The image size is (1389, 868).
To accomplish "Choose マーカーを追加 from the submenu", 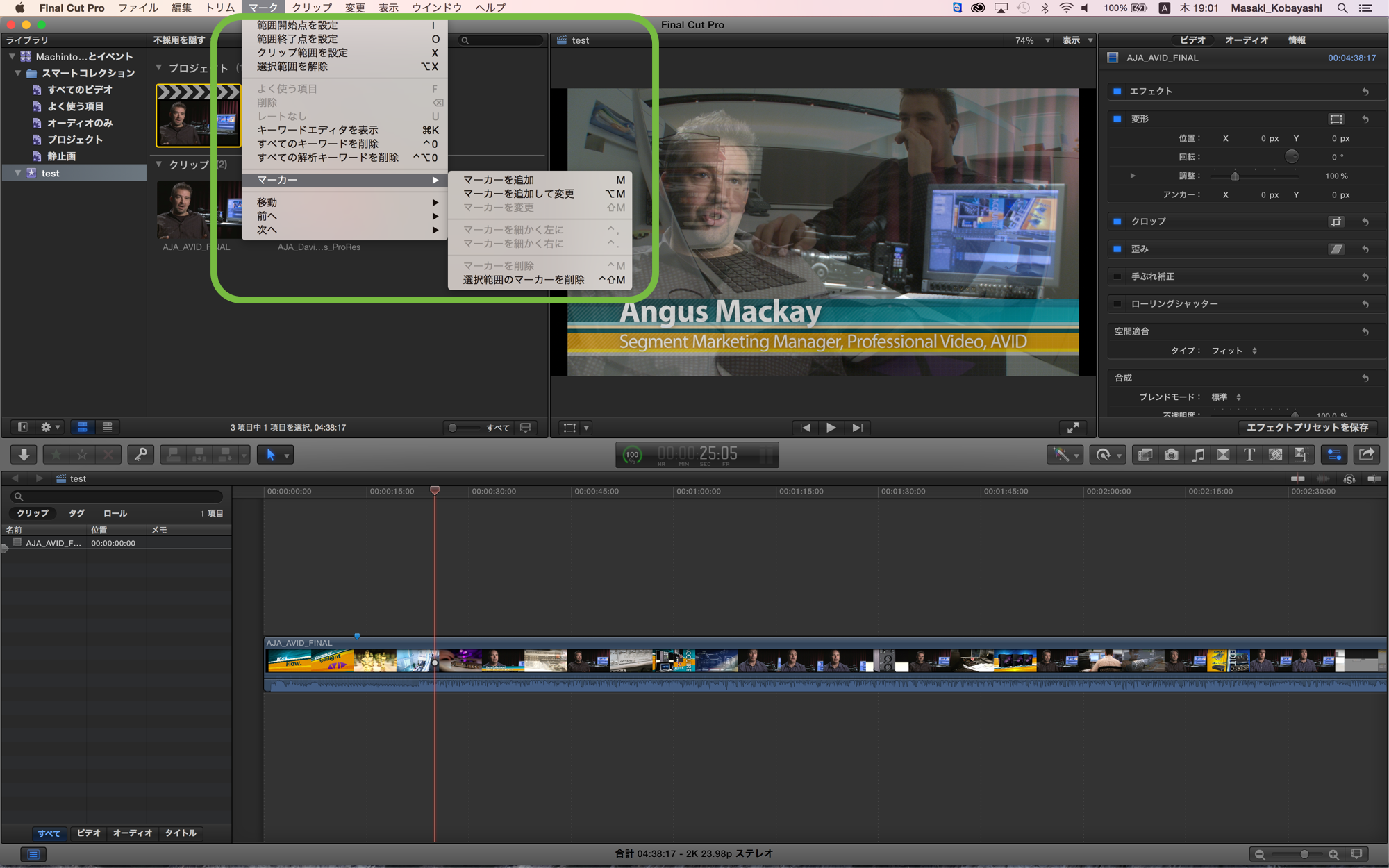I will [540, 180].
